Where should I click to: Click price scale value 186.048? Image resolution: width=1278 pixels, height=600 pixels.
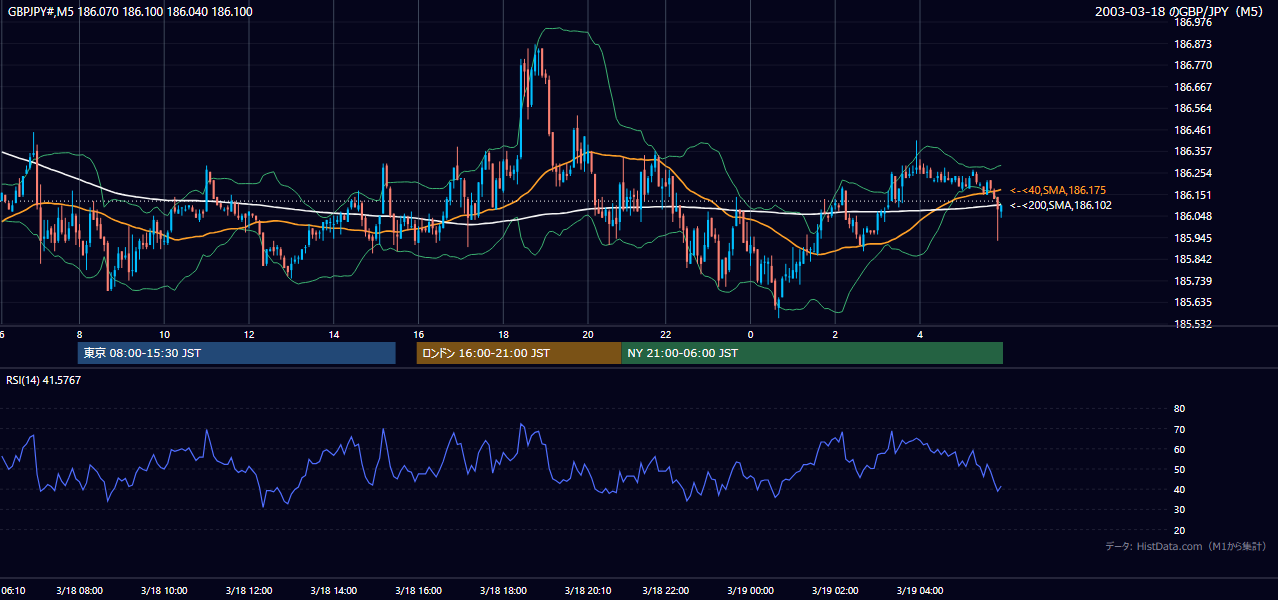point(1193,216)
